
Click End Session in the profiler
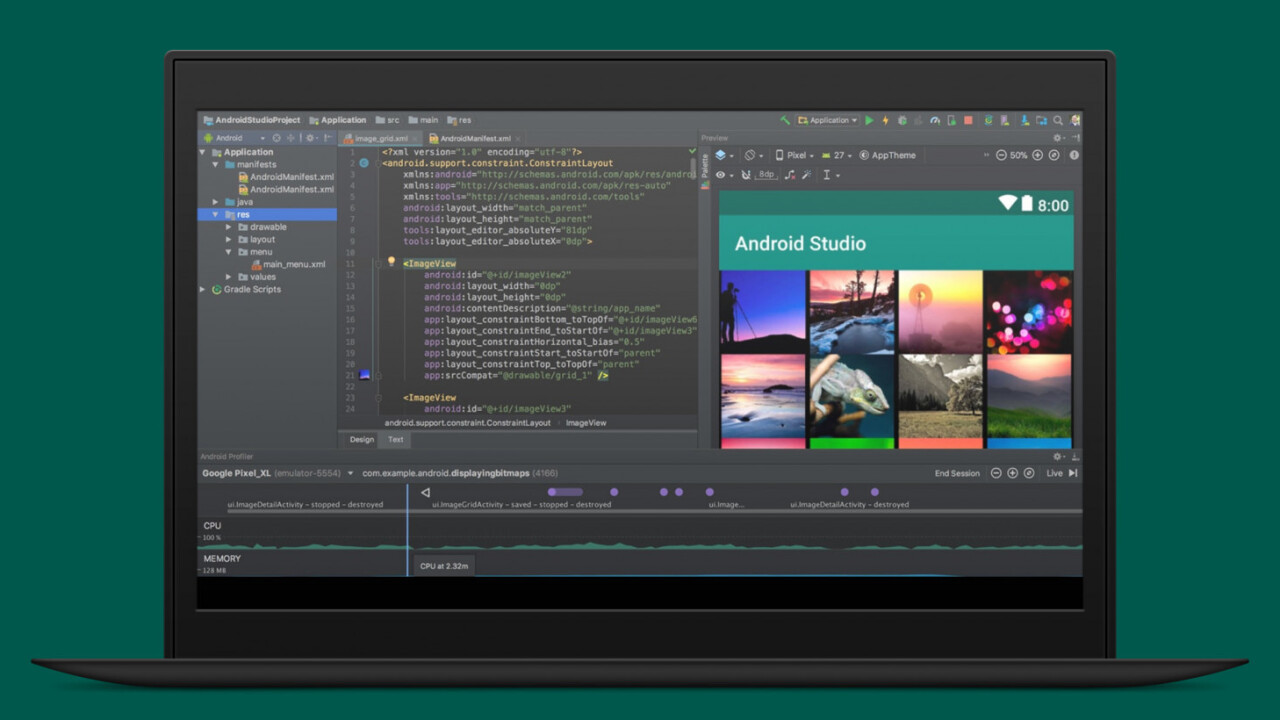point(957,473)
